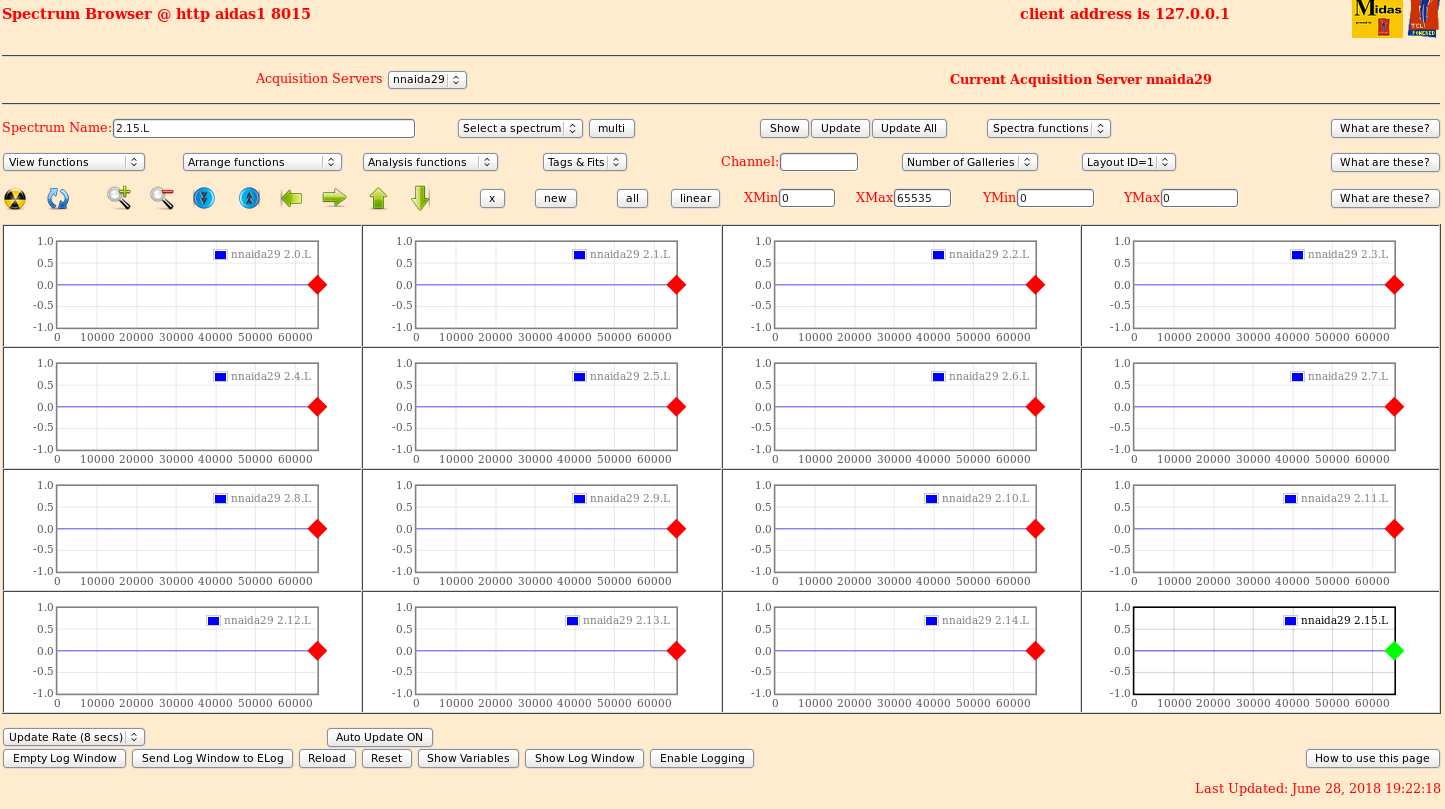Click the blue double up-arrow icon
The image size is (1445, 809).
(x=249, y=198)
